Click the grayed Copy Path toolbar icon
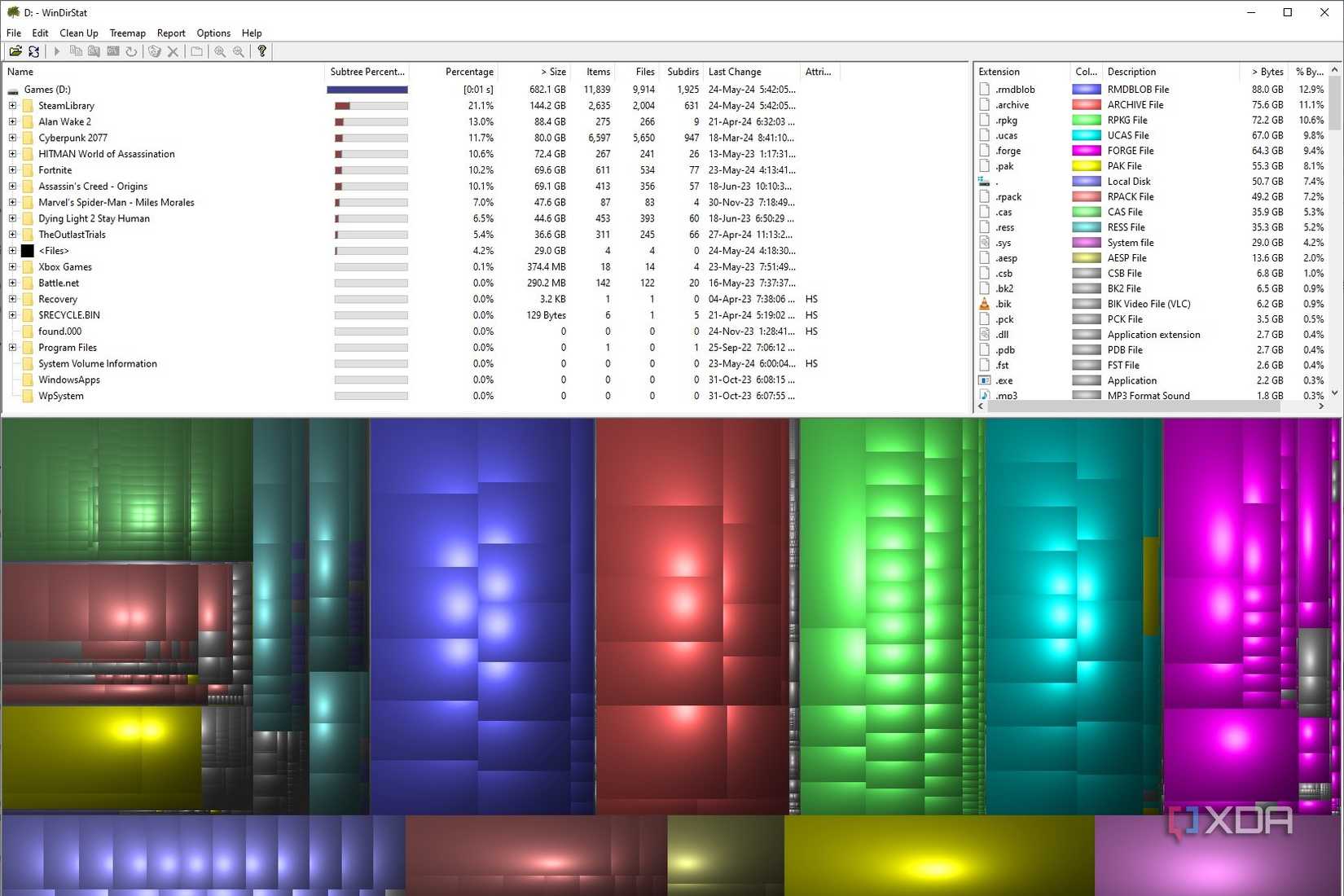Screen dimensions: 1344x896 pos(76,51)
